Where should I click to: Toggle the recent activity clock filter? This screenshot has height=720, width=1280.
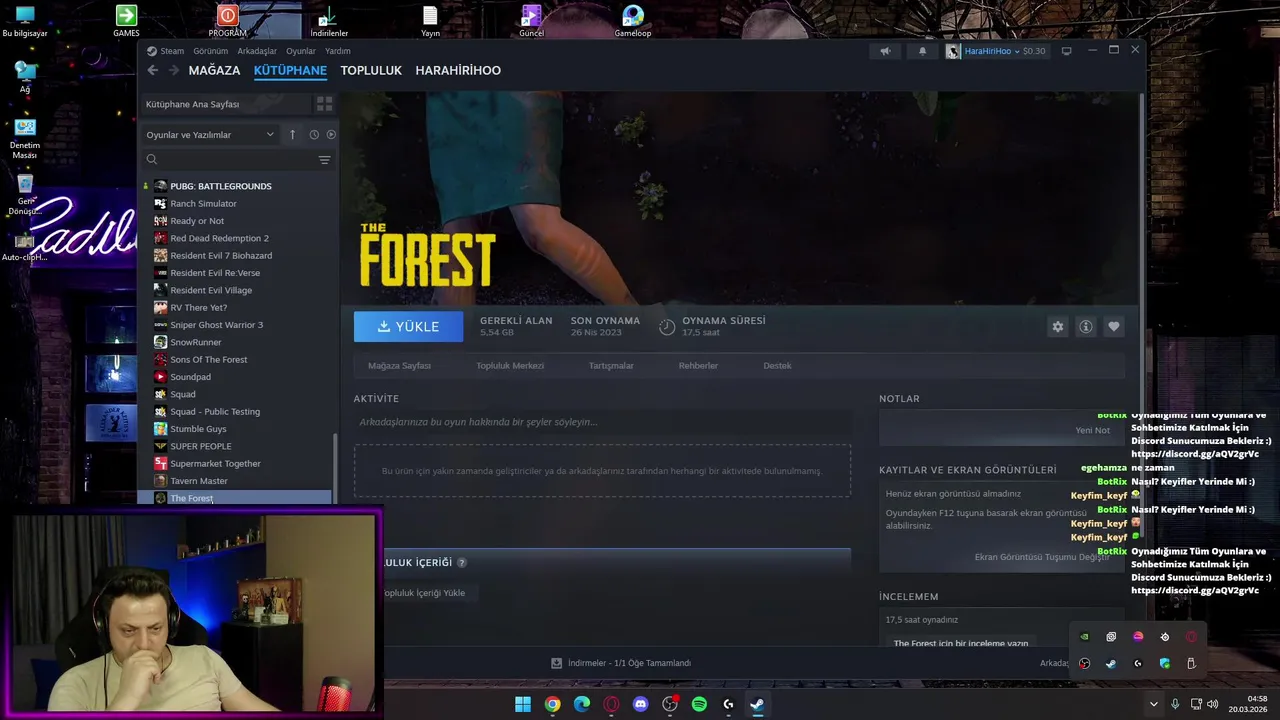click(x=314, y=134)
